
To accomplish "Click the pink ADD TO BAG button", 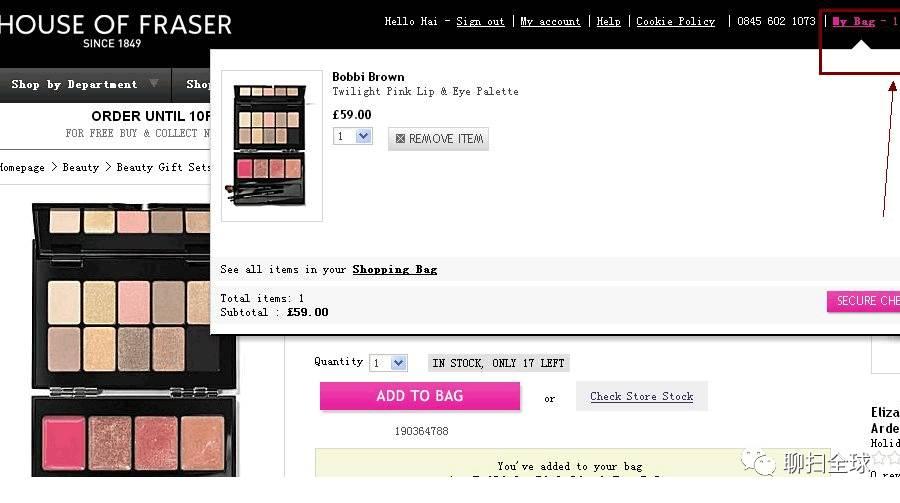I will pos(420,396).
